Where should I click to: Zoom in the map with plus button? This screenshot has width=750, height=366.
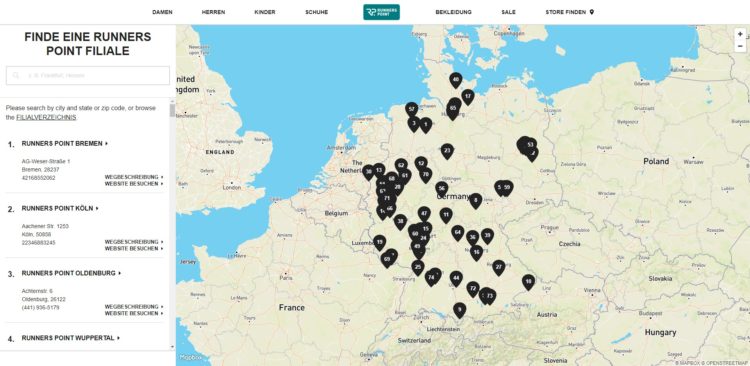(740, 34)
